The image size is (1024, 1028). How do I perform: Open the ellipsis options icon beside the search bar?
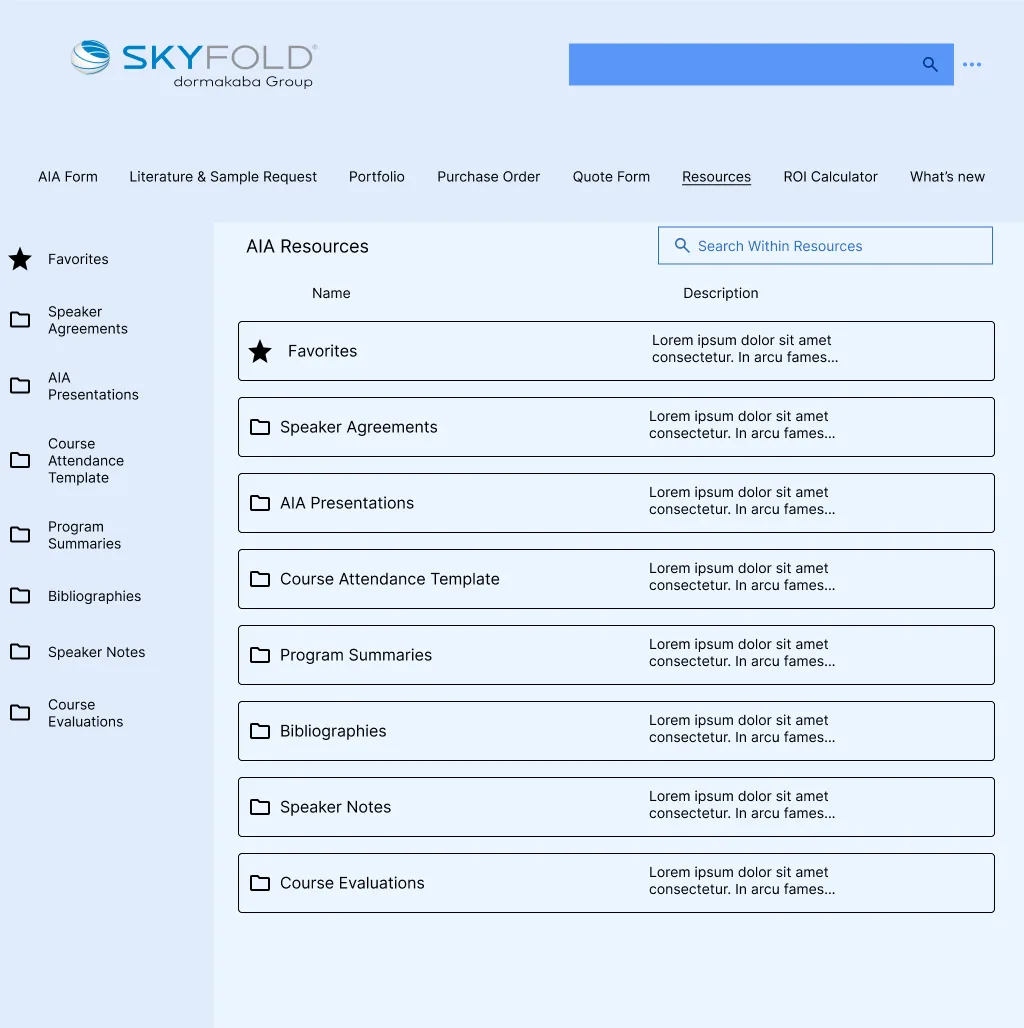[x=972, y=64]
